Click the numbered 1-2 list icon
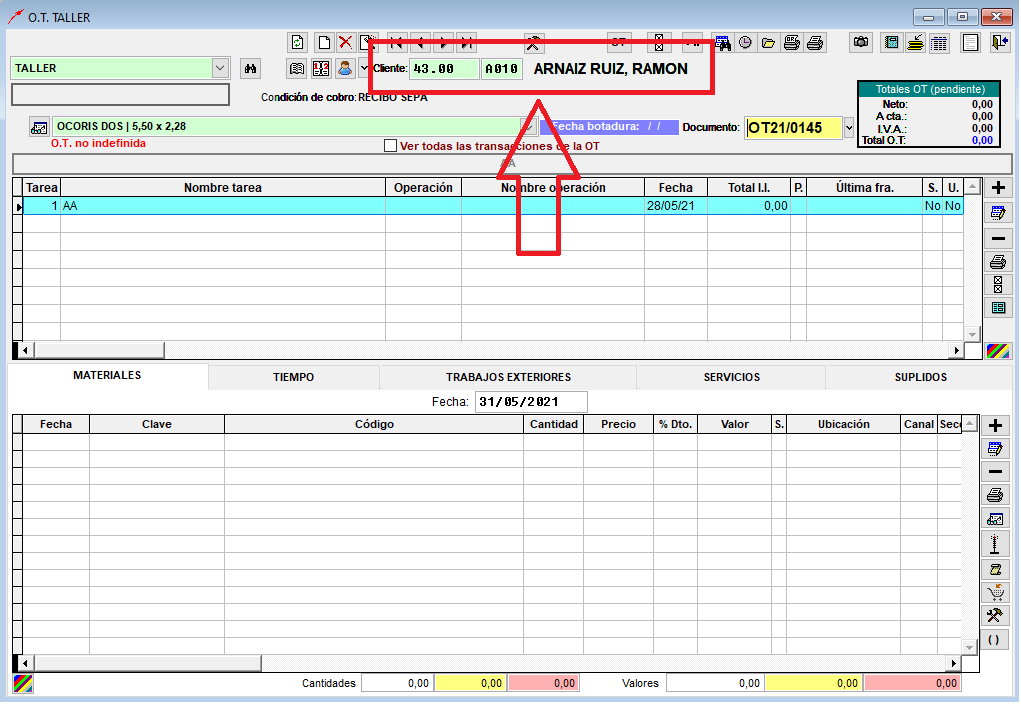 [321, 68]
